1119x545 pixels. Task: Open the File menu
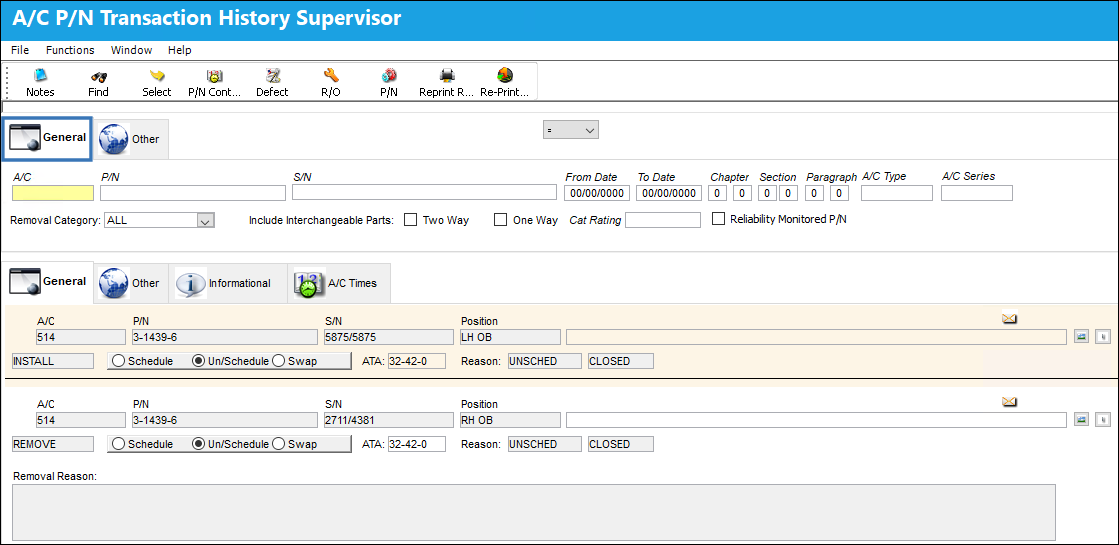pyautogui.click(x=20, y=50)
